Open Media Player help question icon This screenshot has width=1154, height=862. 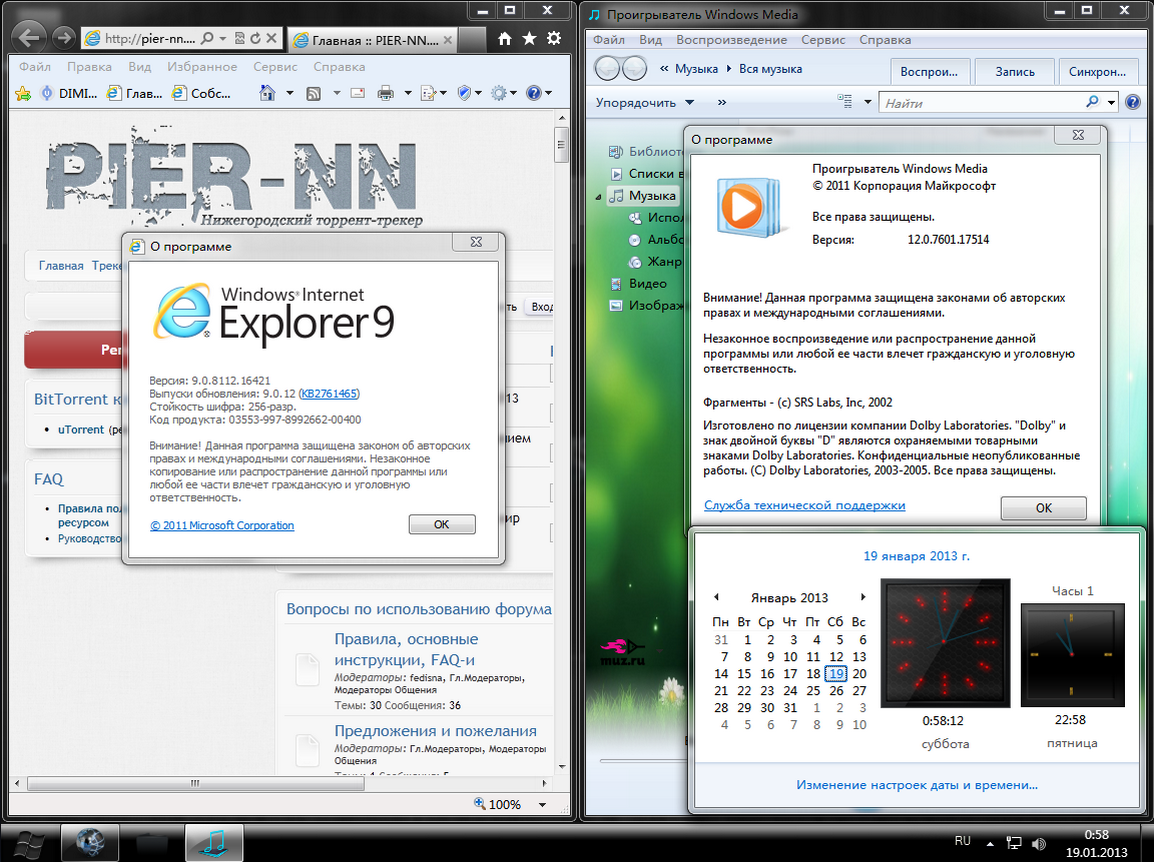point(1133,102)
